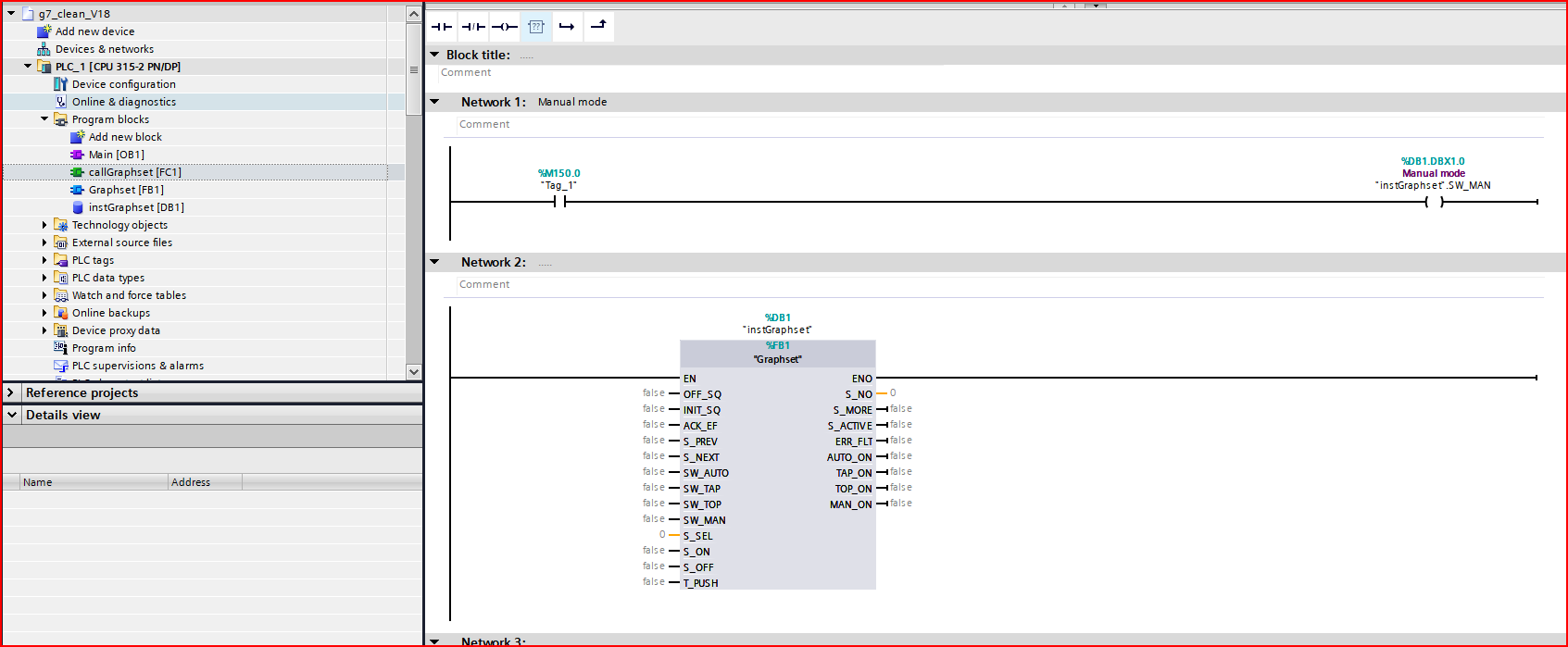1568x647 pixels.
Task: Select the SW_MAN output coil
Action: click(x=1434, y=202)
